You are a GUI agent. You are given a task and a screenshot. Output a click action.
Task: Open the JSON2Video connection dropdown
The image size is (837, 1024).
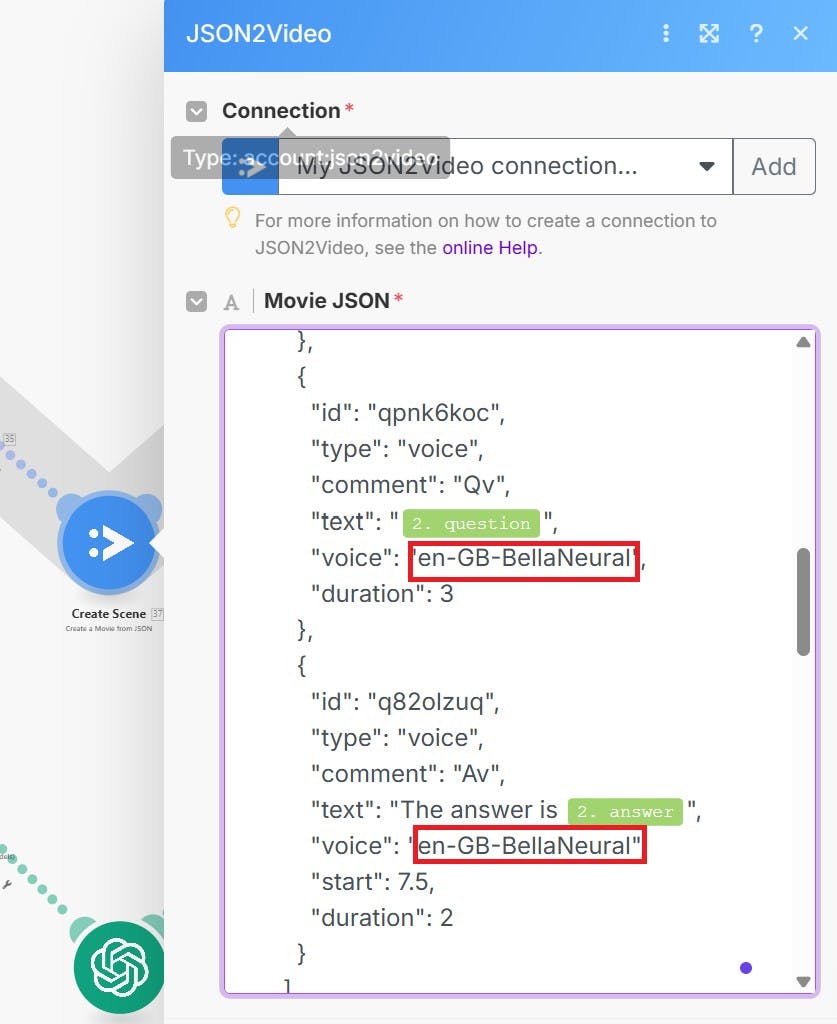[x=706, y=166]
